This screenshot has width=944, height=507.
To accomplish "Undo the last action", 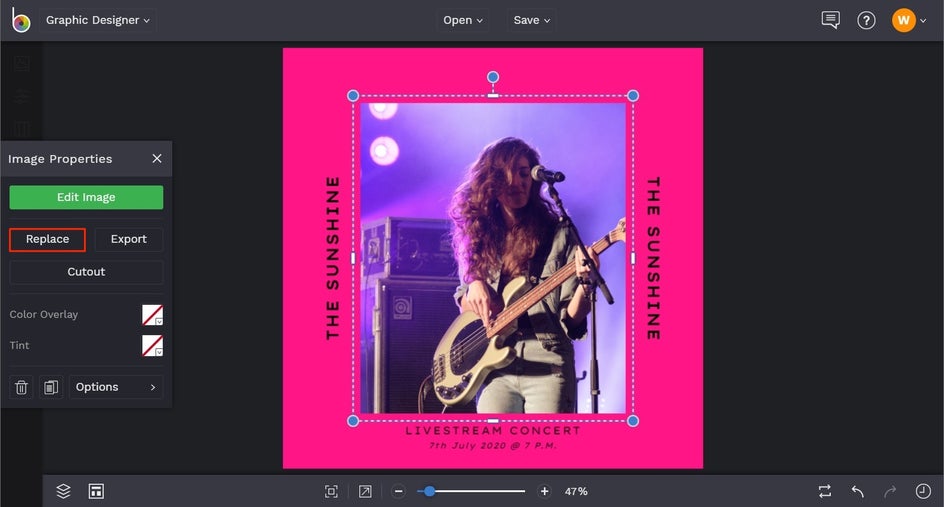I will click(858, 491).
